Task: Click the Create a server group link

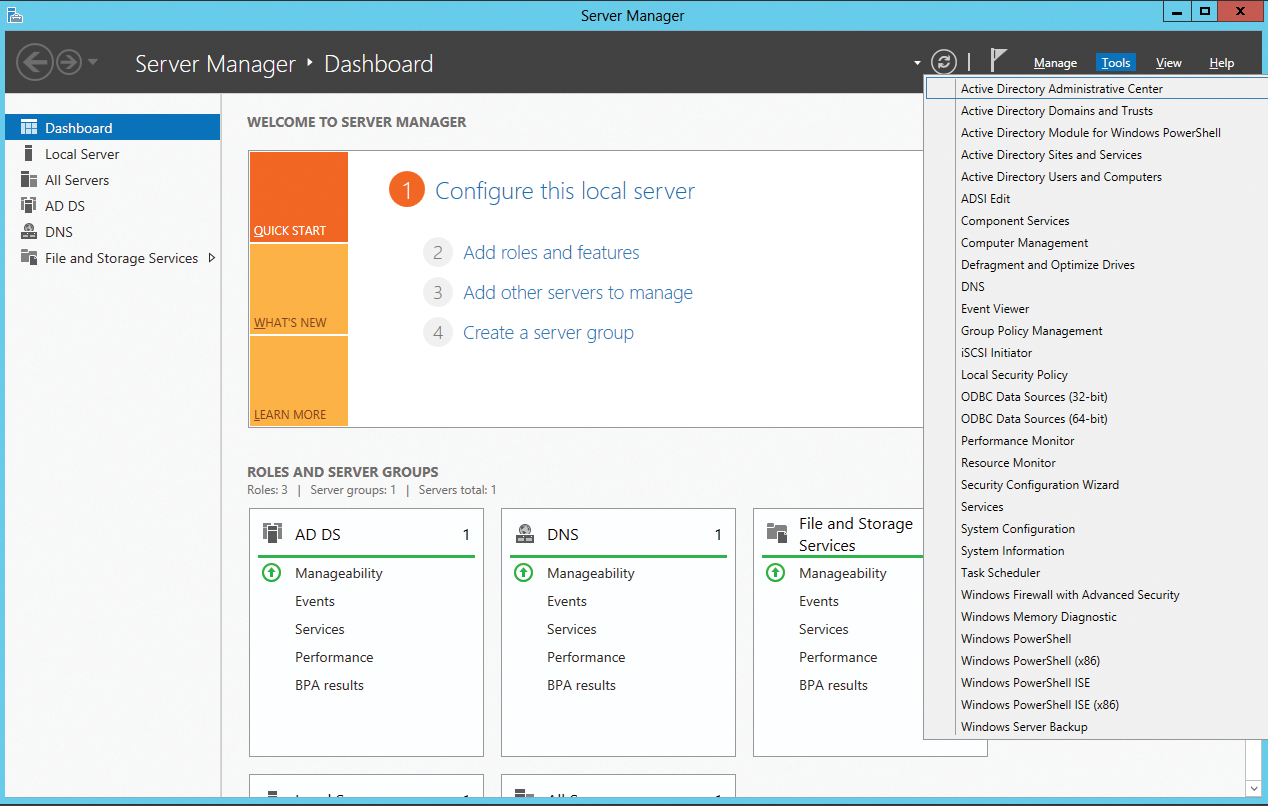Action: pyautogui.click(x=547, y=333)
